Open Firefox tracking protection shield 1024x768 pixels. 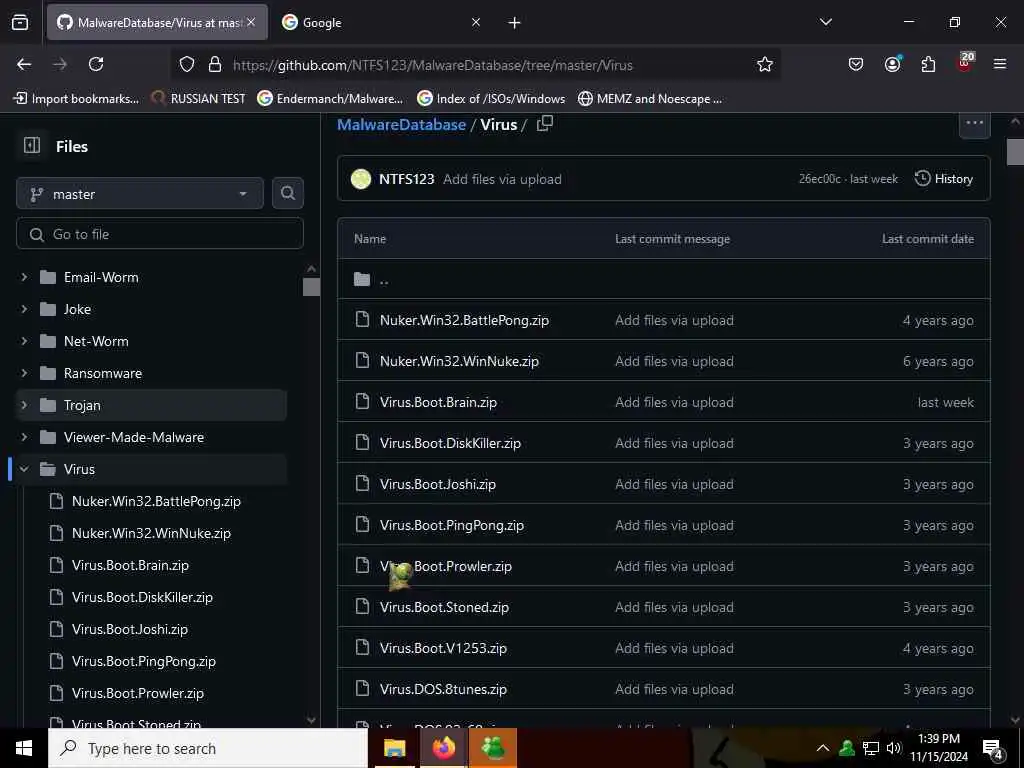pos(187,64)
